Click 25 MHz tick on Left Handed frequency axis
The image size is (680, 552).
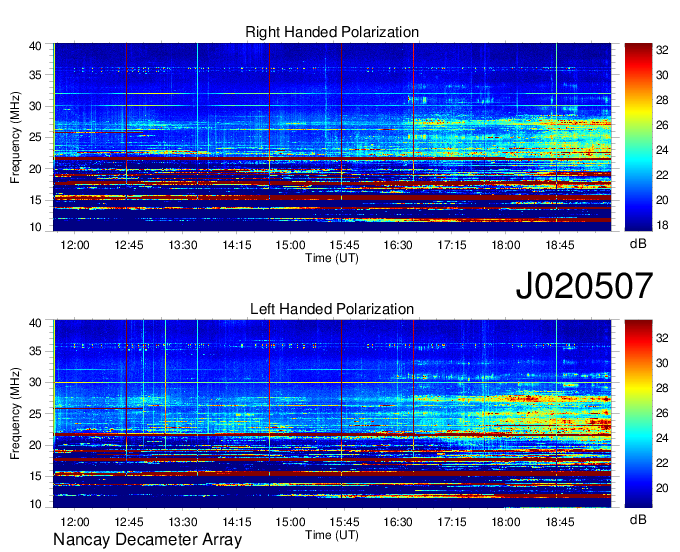[x=35, y=414]
